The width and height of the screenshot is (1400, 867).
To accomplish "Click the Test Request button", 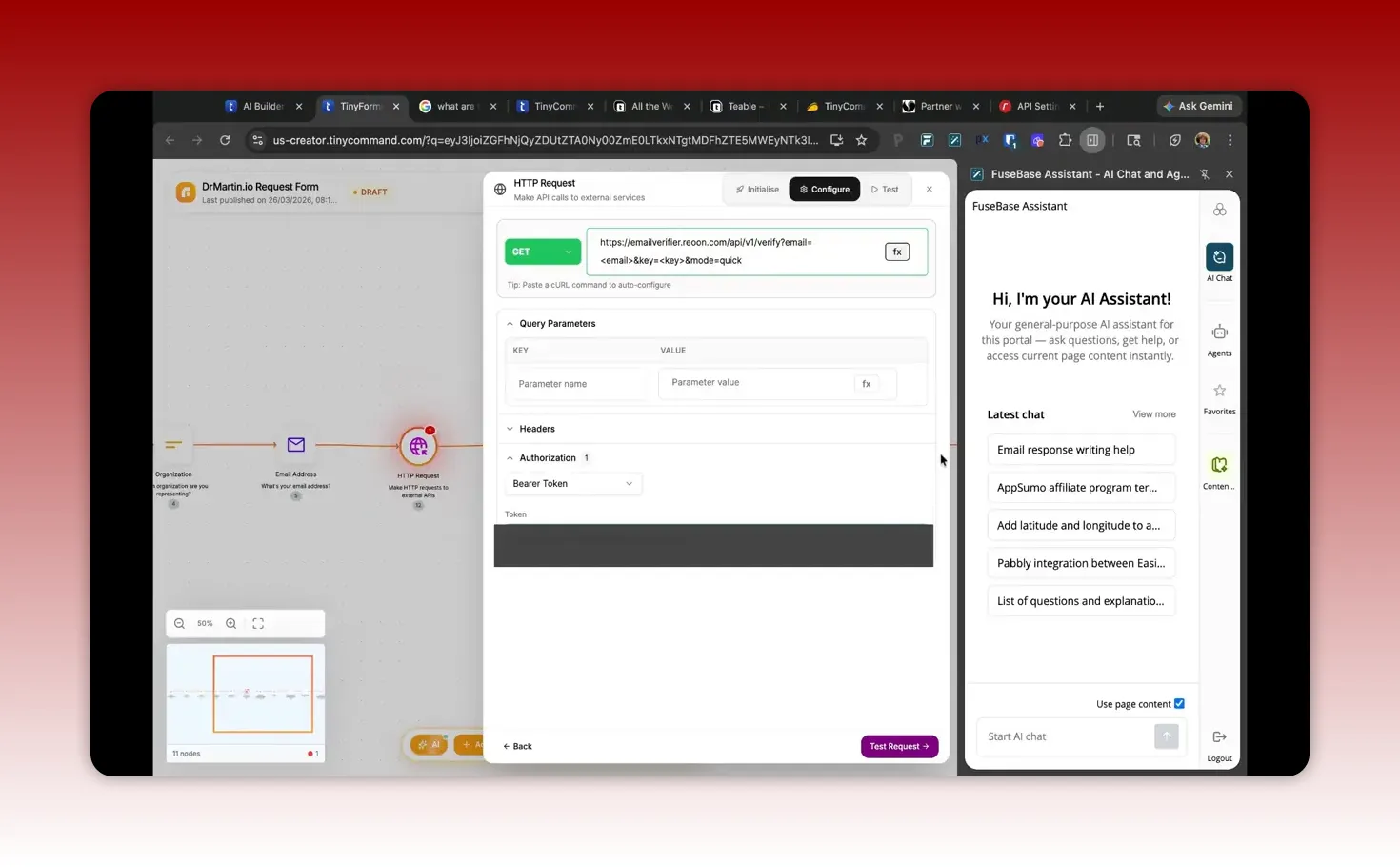I will point(898,746).
